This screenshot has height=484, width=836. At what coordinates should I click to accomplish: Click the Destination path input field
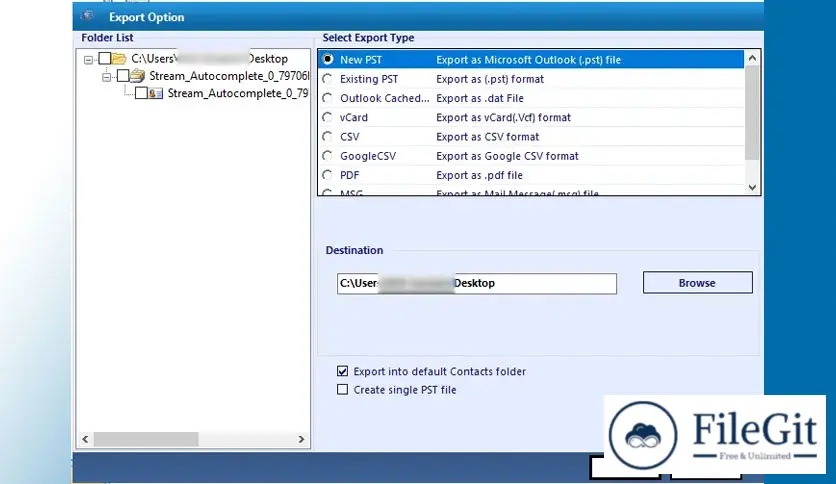point(477,284)
